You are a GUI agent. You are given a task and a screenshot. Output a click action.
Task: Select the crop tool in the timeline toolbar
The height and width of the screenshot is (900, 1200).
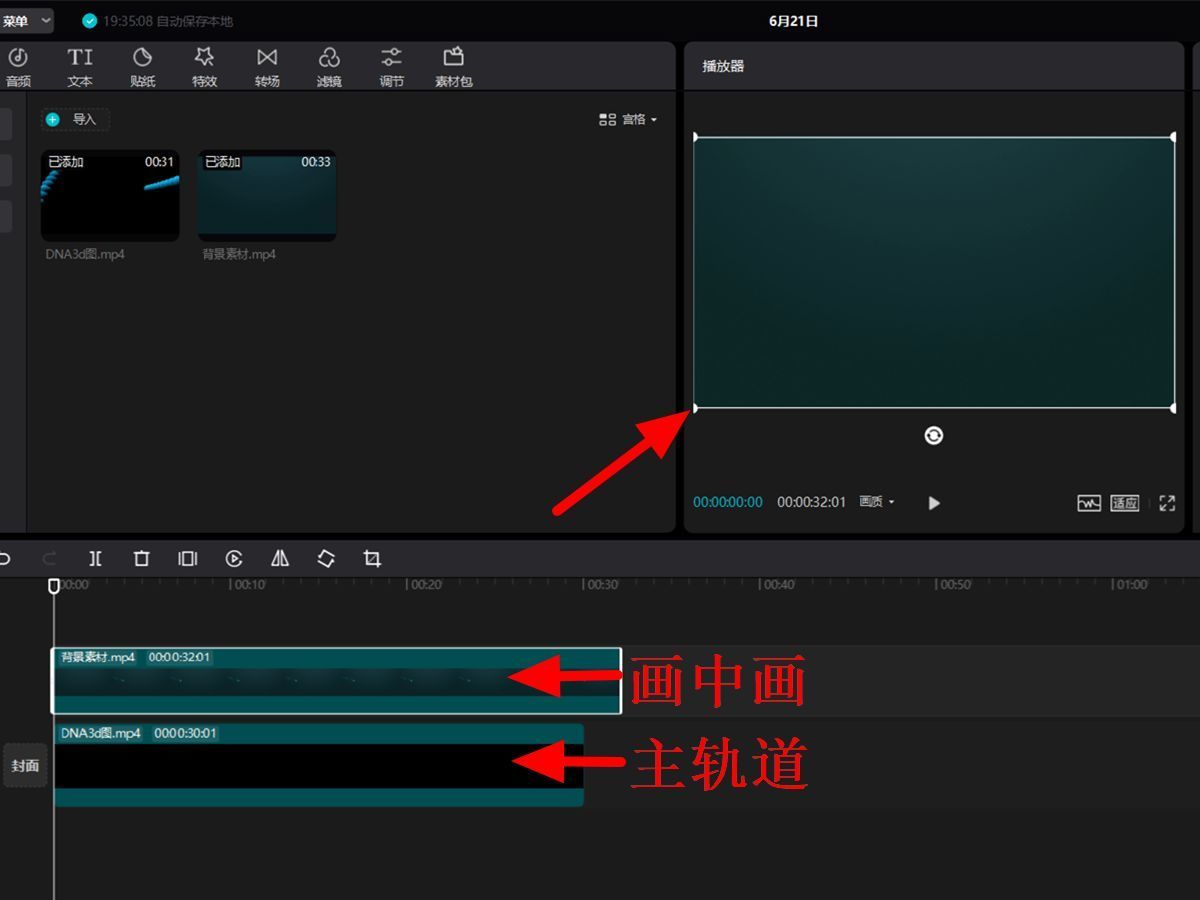tap(372, 559)
